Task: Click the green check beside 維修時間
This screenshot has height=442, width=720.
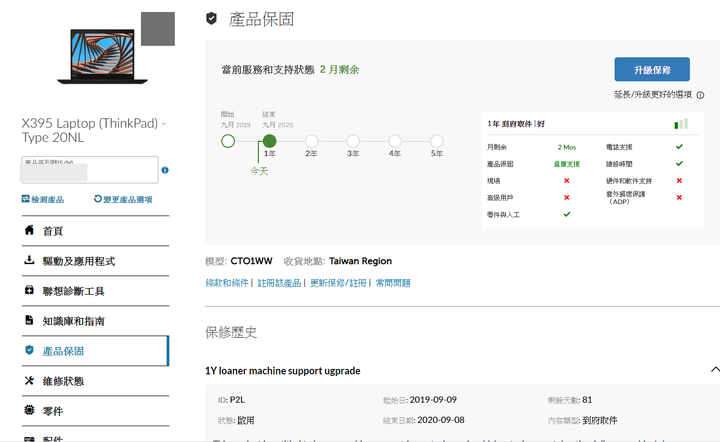Action: click(679, 163)
